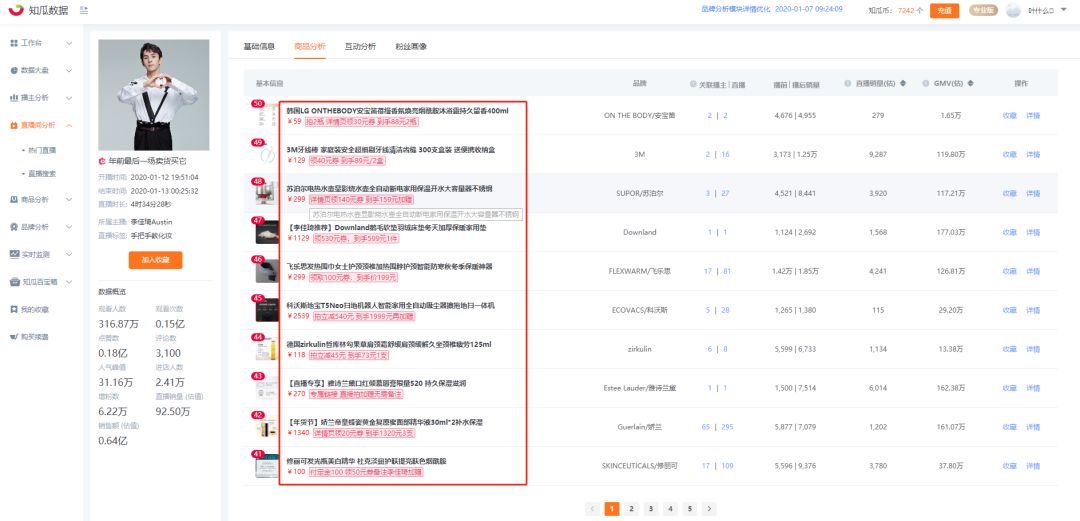
Task: Click the streamer photo thumbnail
Action: click(154, 95)
